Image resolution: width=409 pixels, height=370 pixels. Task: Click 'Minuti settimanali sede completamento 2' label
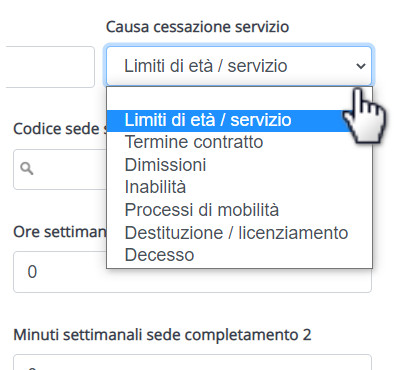[x=162, y=335]
